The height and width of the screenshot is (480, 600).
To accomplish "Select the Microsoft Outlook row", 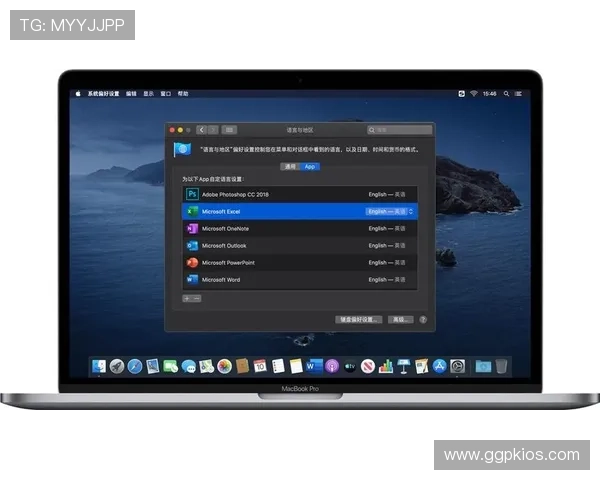I will click(x=300, y=245).
